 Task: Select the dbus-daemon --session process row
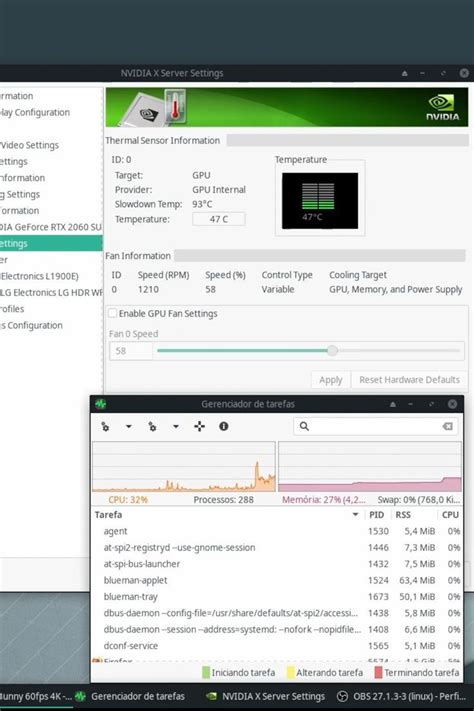277,629
